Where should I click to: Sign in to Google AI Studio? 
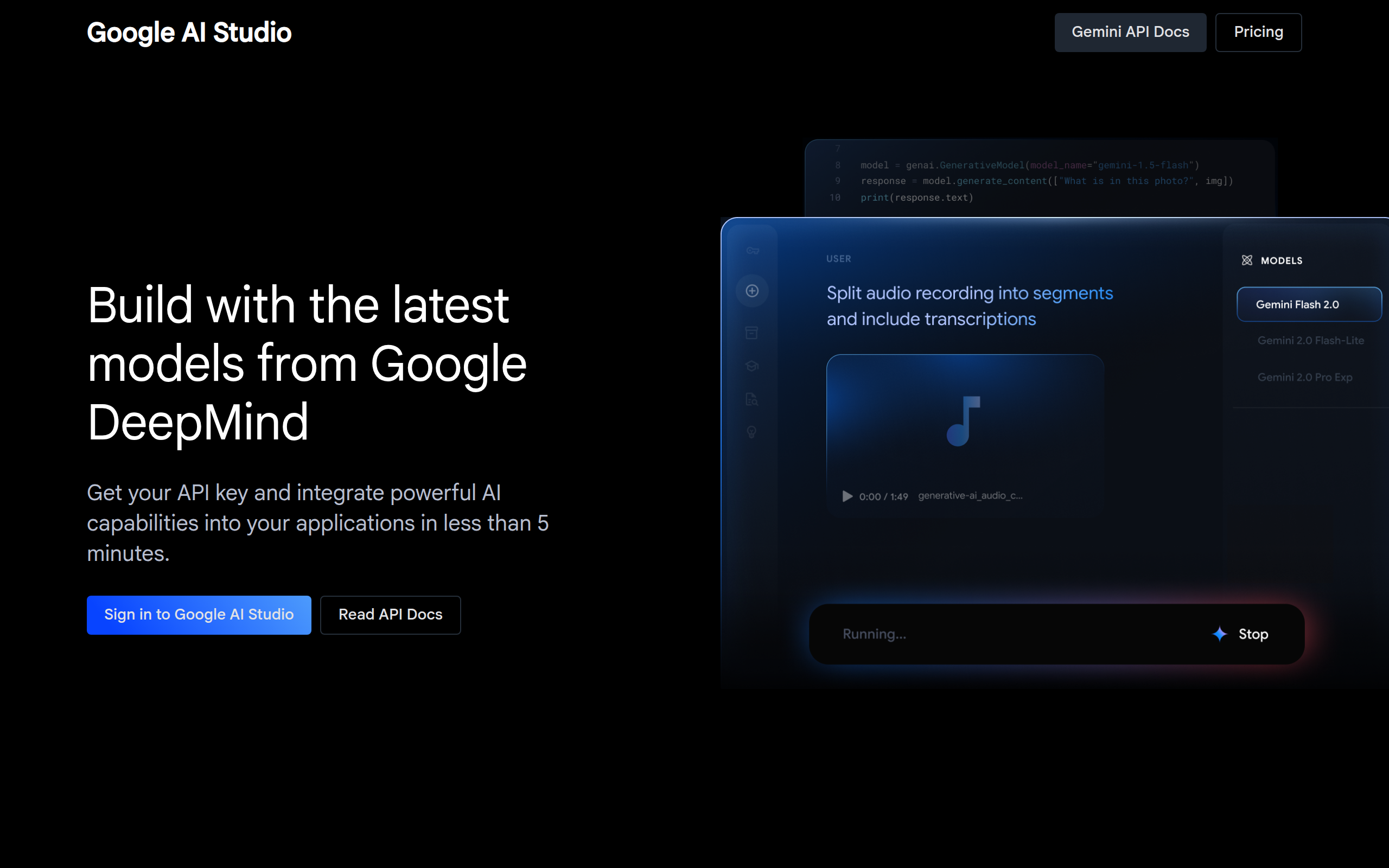(x=199, y=614)
